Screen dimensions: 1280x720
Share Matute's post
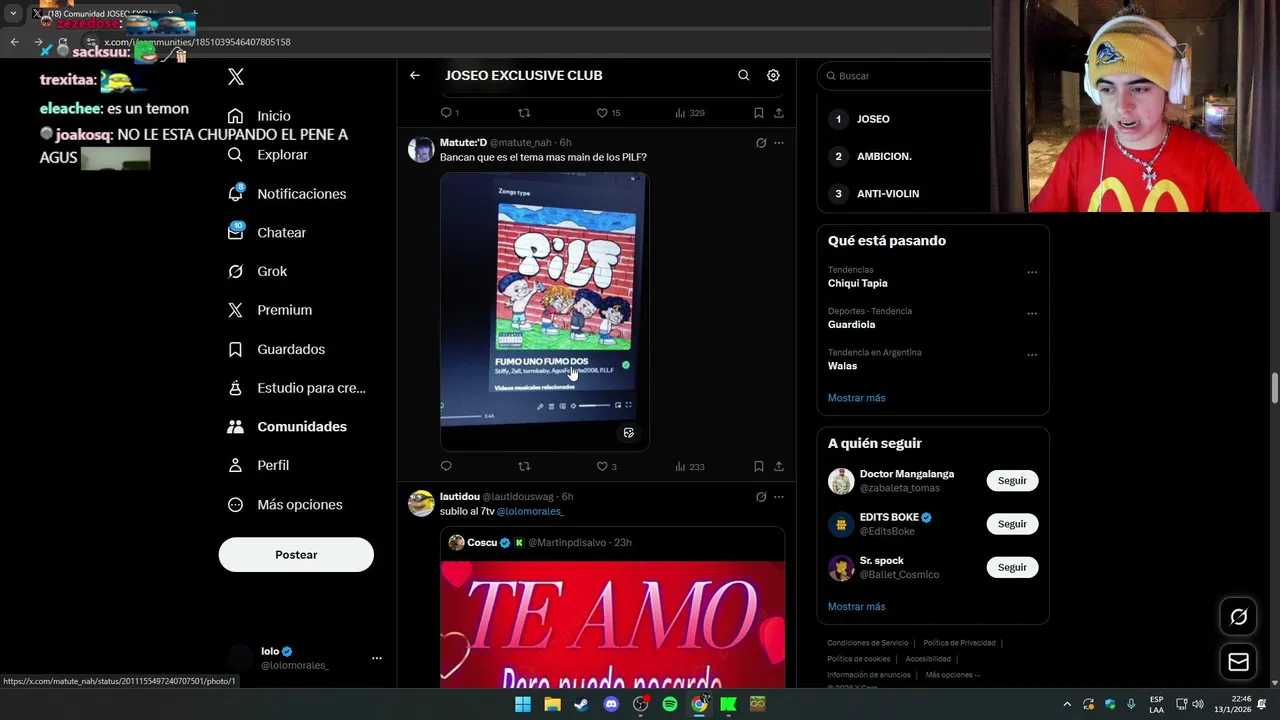[779, 466]
